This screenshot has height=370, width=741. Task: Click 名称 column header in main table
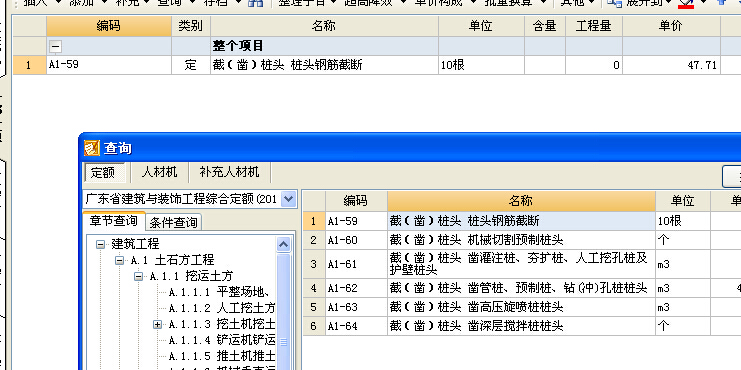324,26
